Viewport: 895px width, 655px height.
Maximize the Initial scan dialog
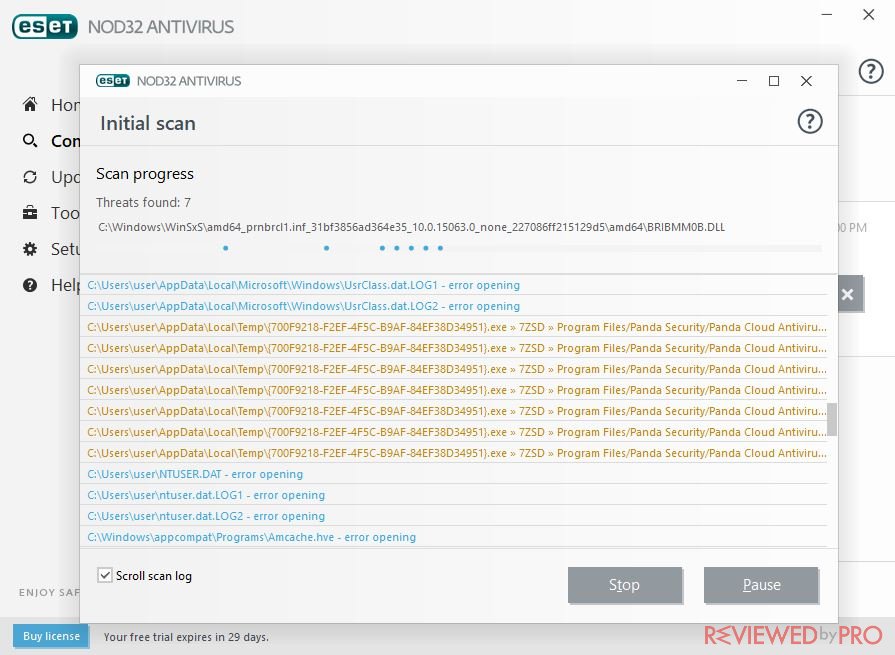[774, 81]
